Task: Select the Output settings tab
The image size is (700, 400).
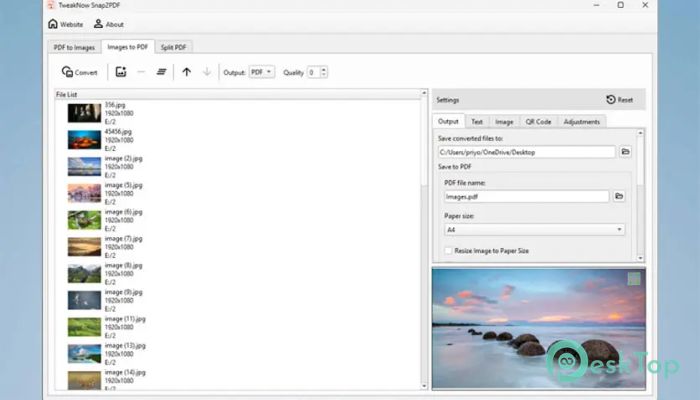Action: [448, 121]
